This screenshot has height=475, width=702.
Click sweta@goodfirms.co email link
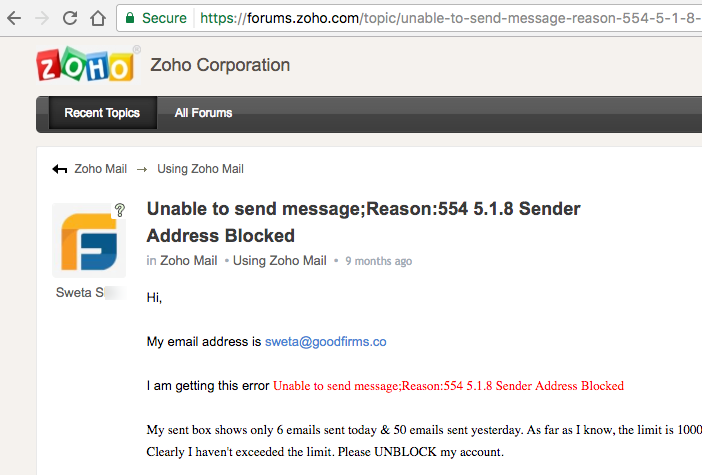pos(325,342)
